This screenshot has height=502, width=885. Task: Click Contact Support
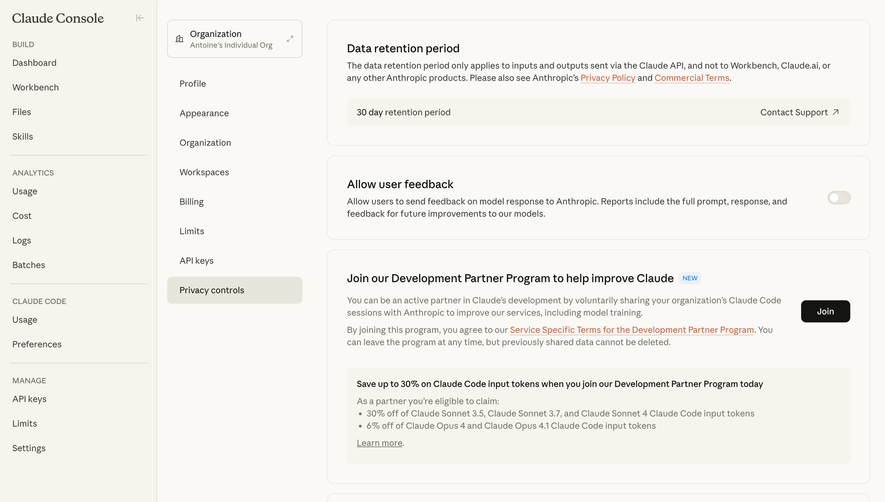click(799, 112)
